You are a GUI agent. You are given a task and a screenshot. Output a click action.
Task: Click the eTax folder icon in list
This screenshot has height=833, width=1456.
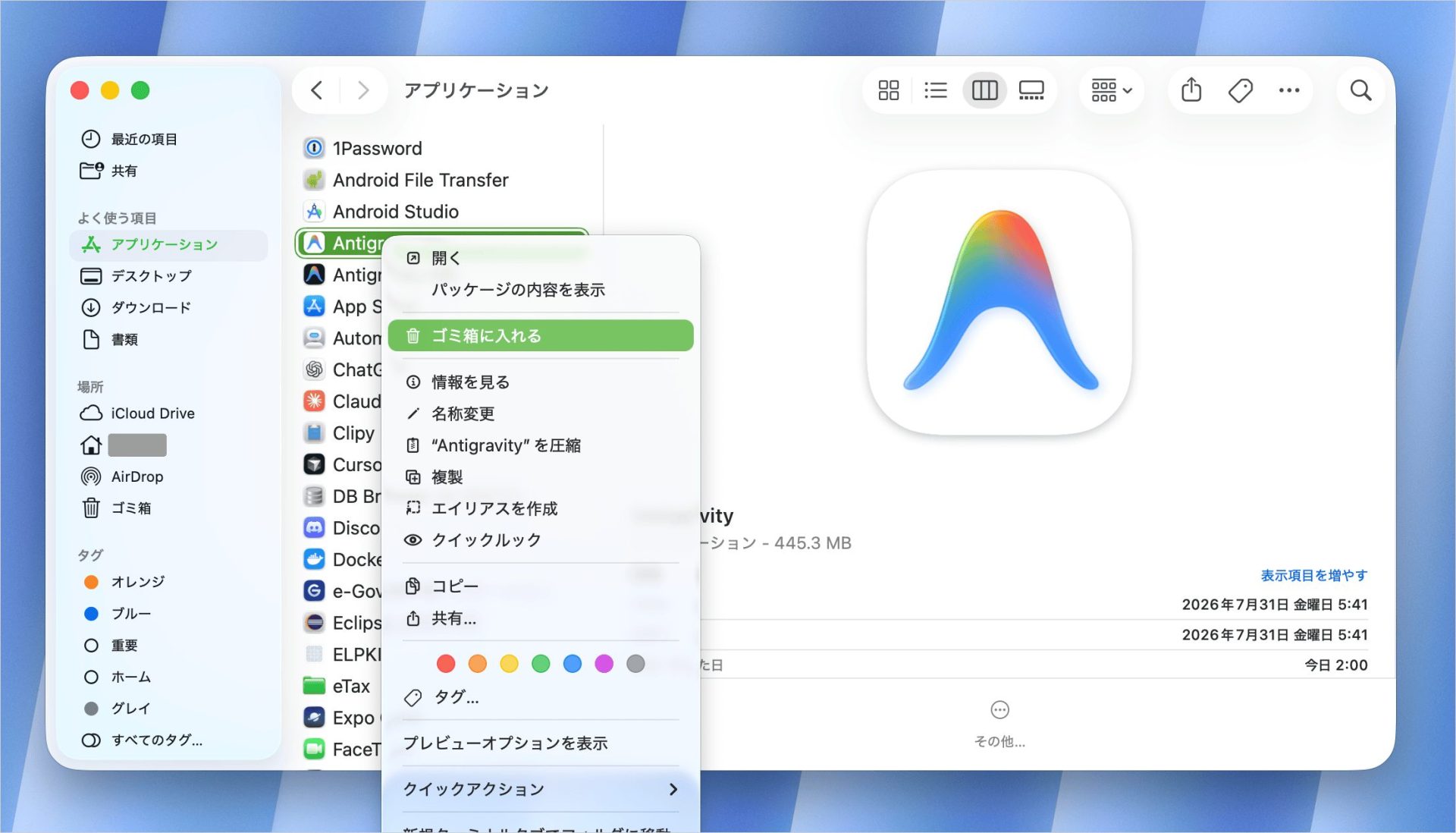click(x=314, y=686)
